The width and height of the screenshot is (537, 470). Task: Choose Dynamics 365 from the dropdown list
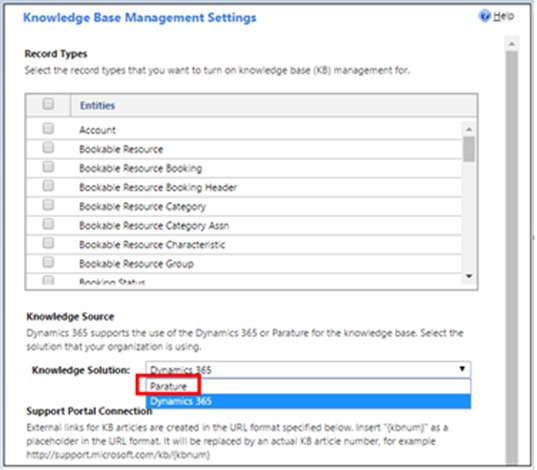[308, 401]
